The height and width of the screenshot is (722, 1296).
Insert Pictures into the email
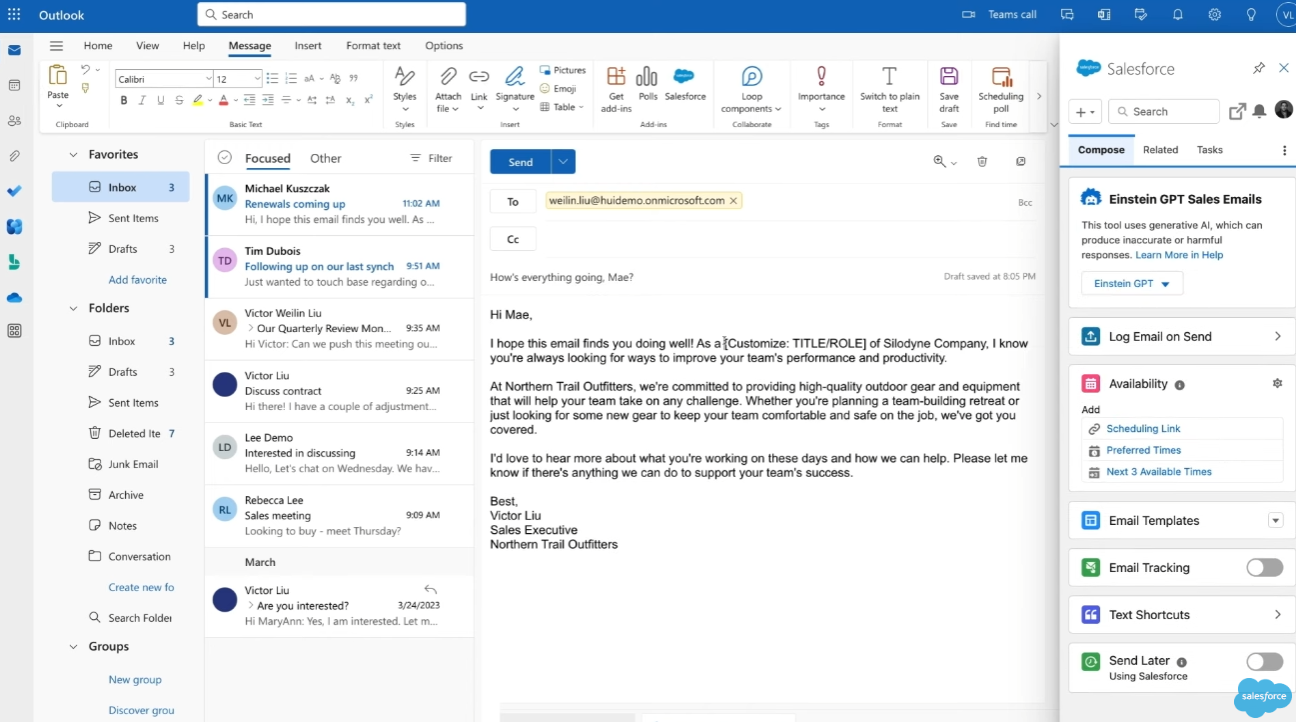563,70
